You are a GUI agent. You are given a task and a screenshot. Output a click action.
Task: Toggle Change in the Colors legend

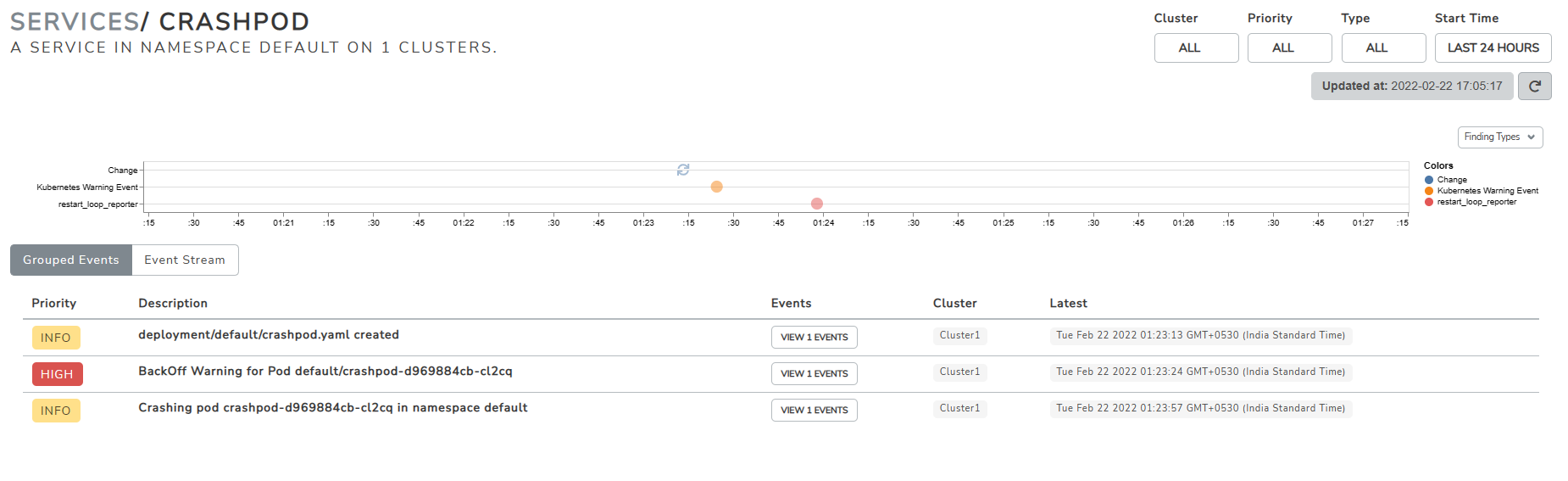[x=1429, y=180]
